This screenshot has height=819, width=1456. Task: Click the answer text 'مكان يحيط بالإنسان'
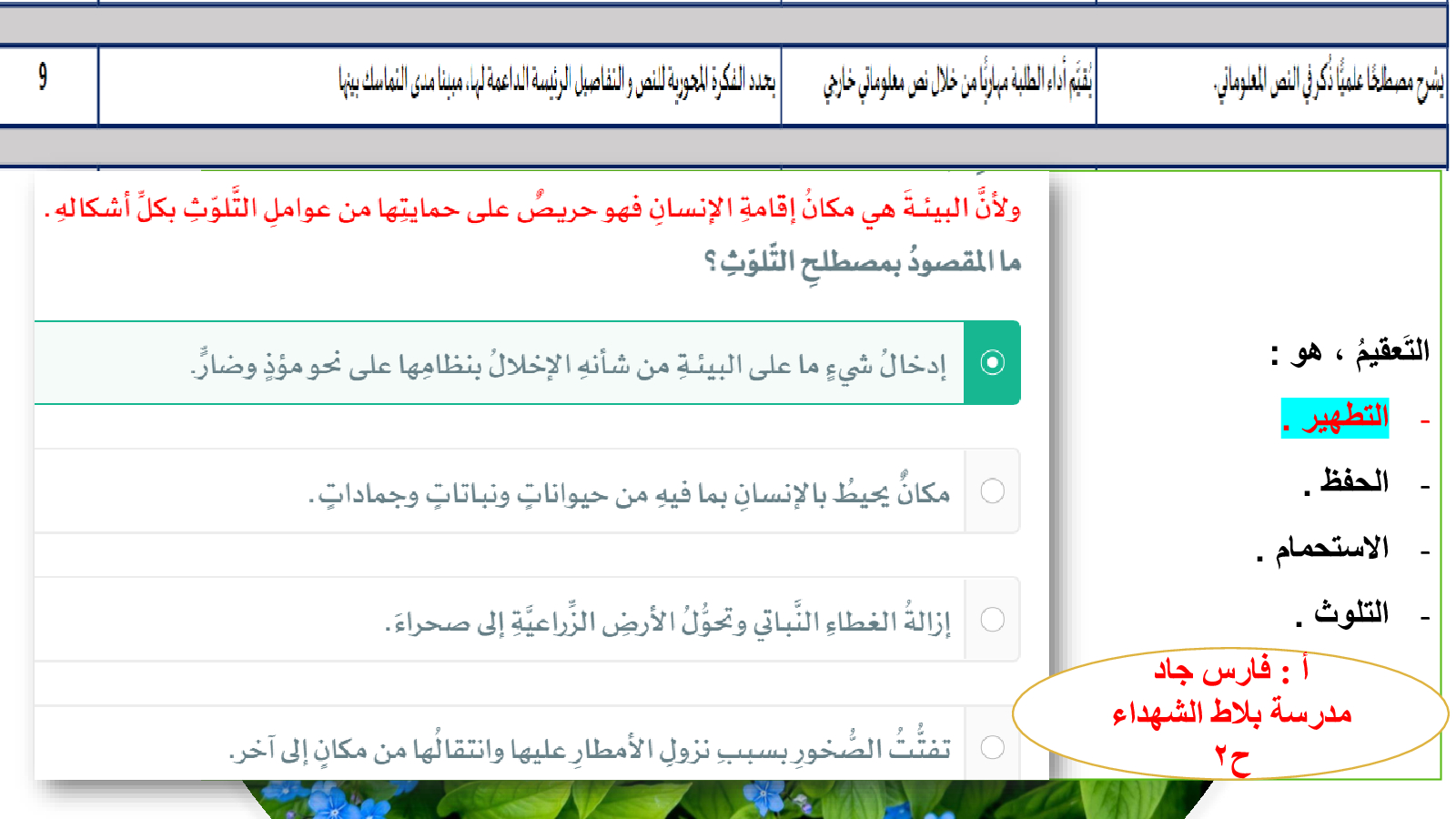[x=630, y=493]
